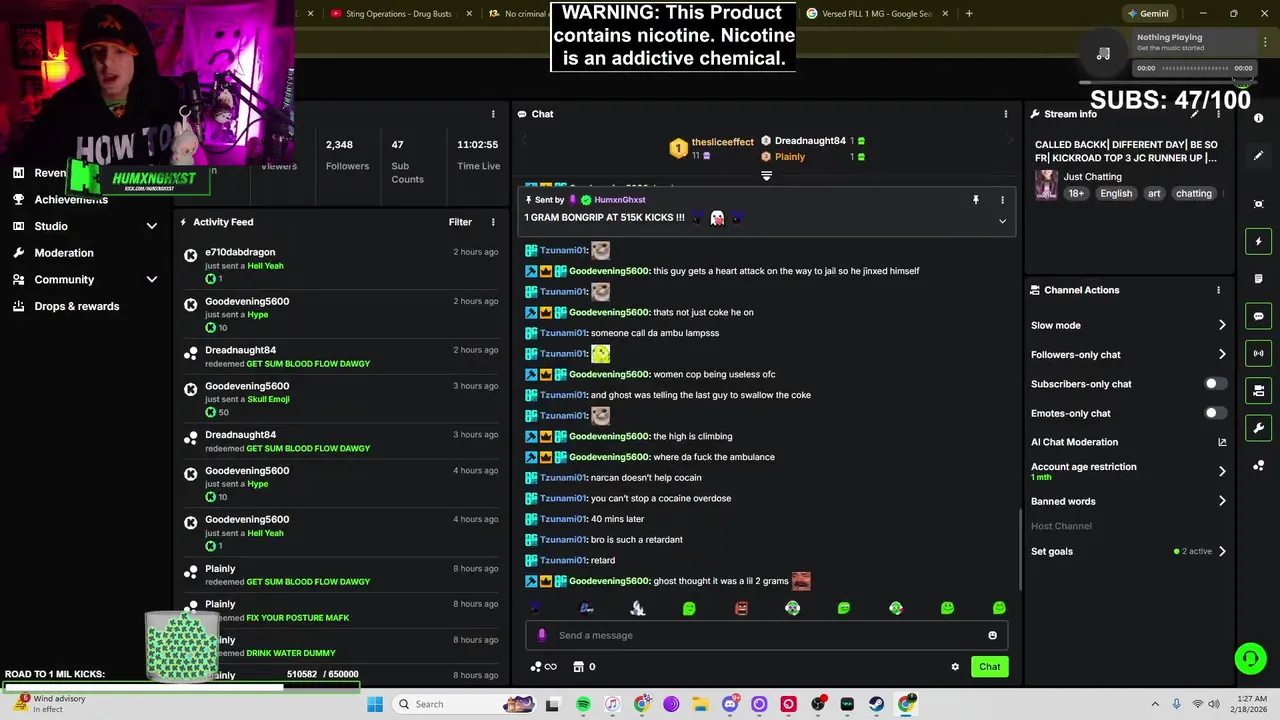Screen dimensions: 1280x720
Task: Click the info icon in right sidebar
Action: pyautogui.click(x=1258, y=118)
